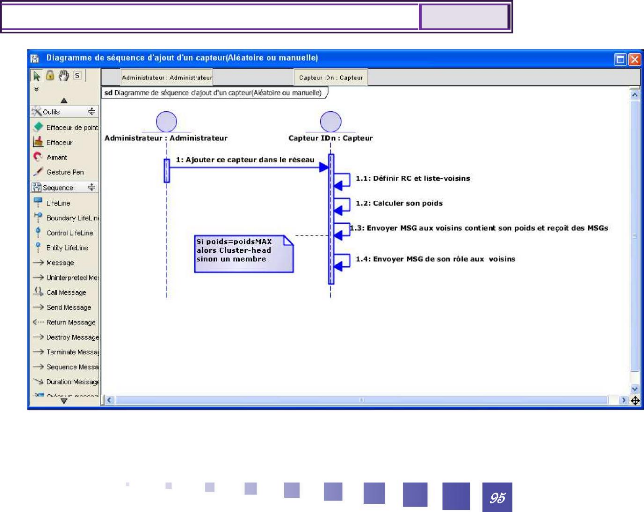Viewport: 644px width, 512px height.
Task: Select the Send Message tool
Action: point(62,307)
